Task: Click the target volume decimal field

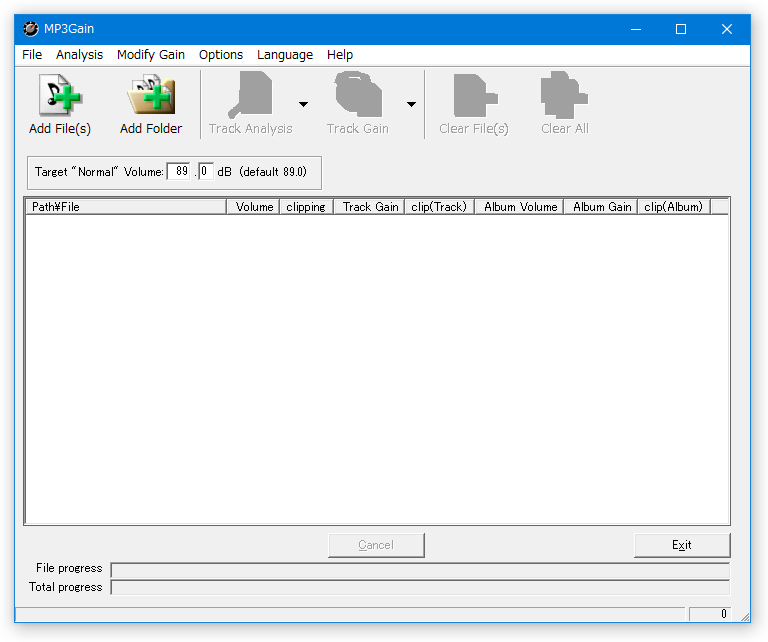Action: pos(206,171)
